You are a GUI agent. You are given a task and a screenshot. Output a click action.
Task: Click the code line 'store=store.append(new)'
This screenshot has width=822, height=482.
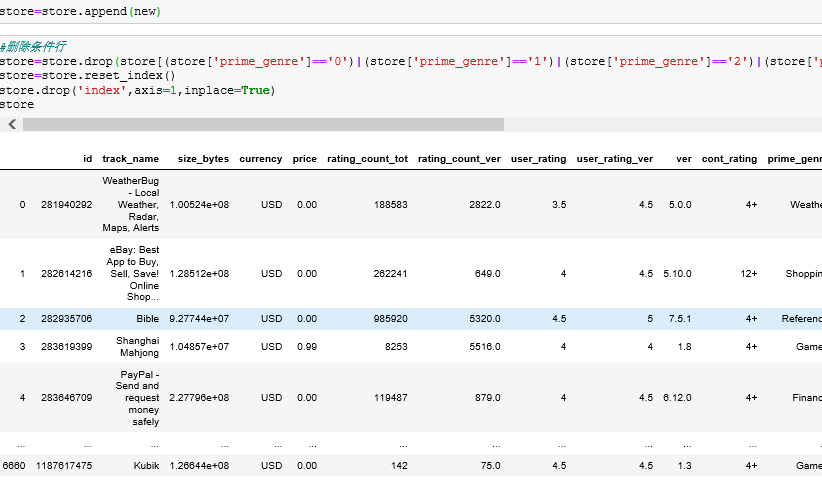click(x=80, y=11)
